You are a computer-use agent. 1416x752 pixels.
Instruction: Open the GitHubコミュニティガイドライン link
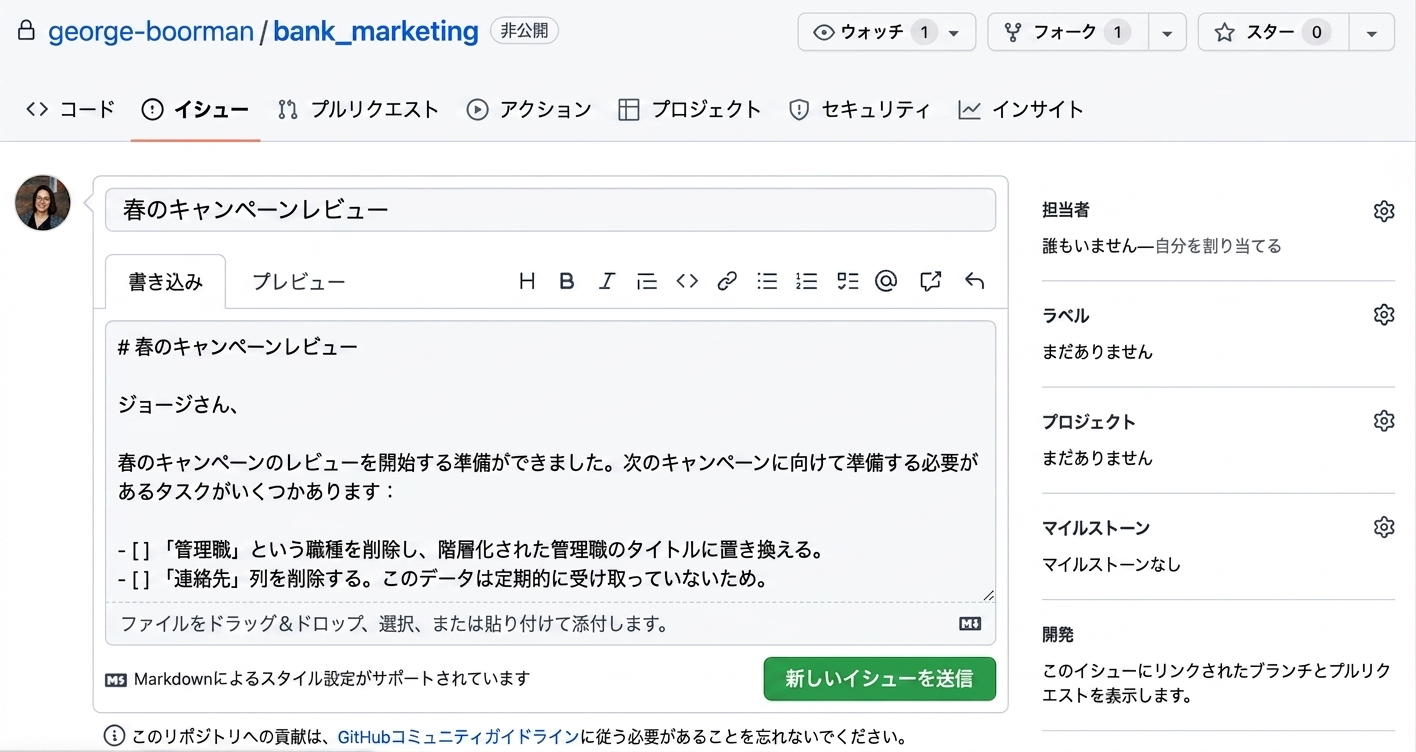[459, 737]
